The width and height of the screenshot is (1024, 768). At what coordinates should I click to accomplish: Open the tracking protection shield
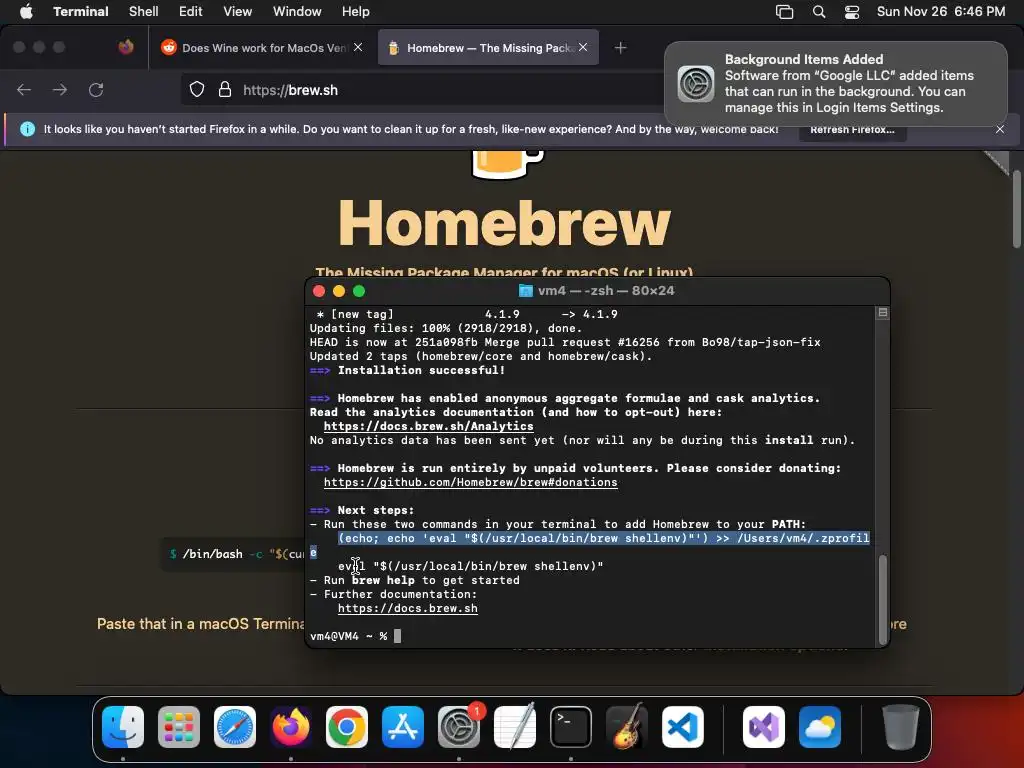[x=197, y=89]
